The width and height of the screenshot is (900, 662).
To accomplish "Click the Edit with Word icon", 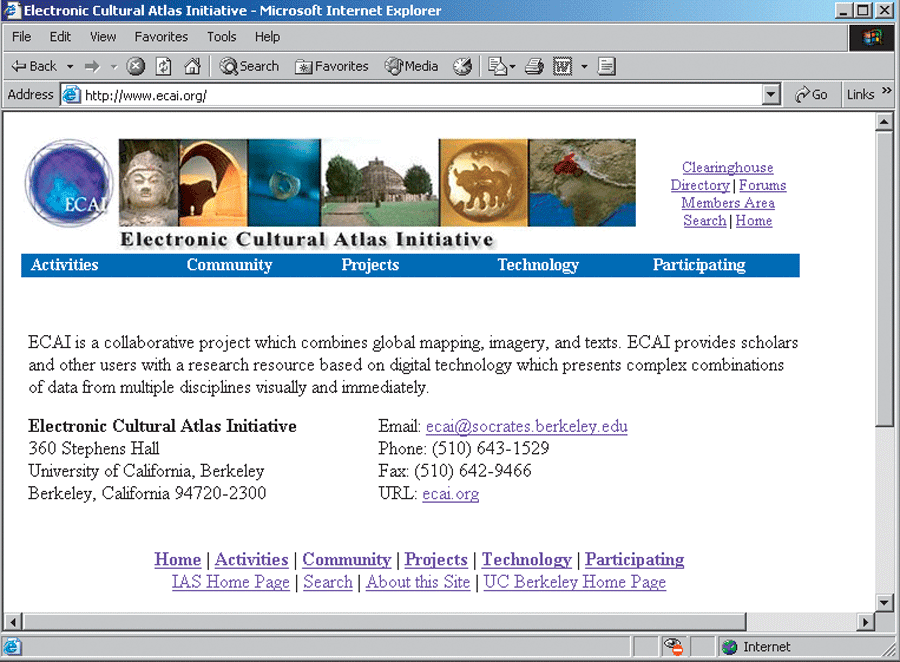I will tap(562, 67).
